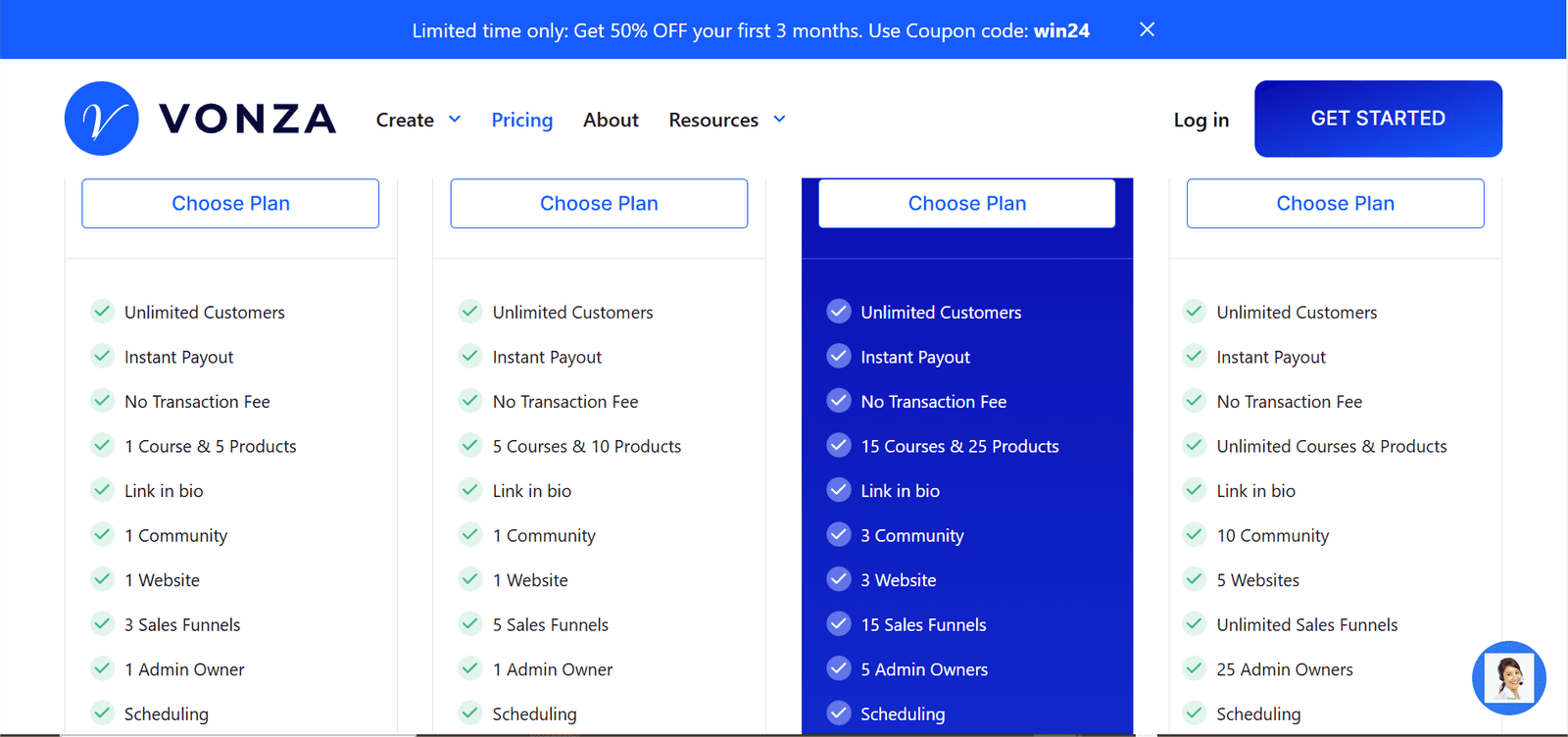
Task: Click the Vonza circular logo icon
Action: coord(102,119)
